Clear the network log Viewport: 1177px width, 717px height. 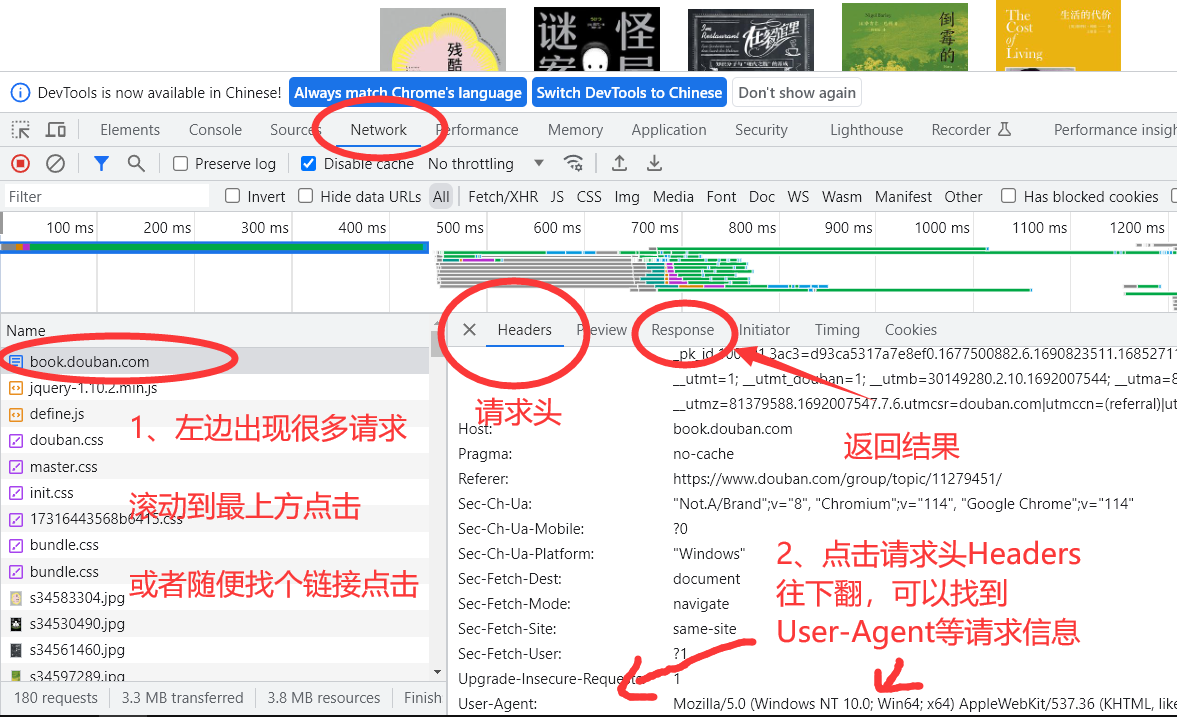point(56,164)
